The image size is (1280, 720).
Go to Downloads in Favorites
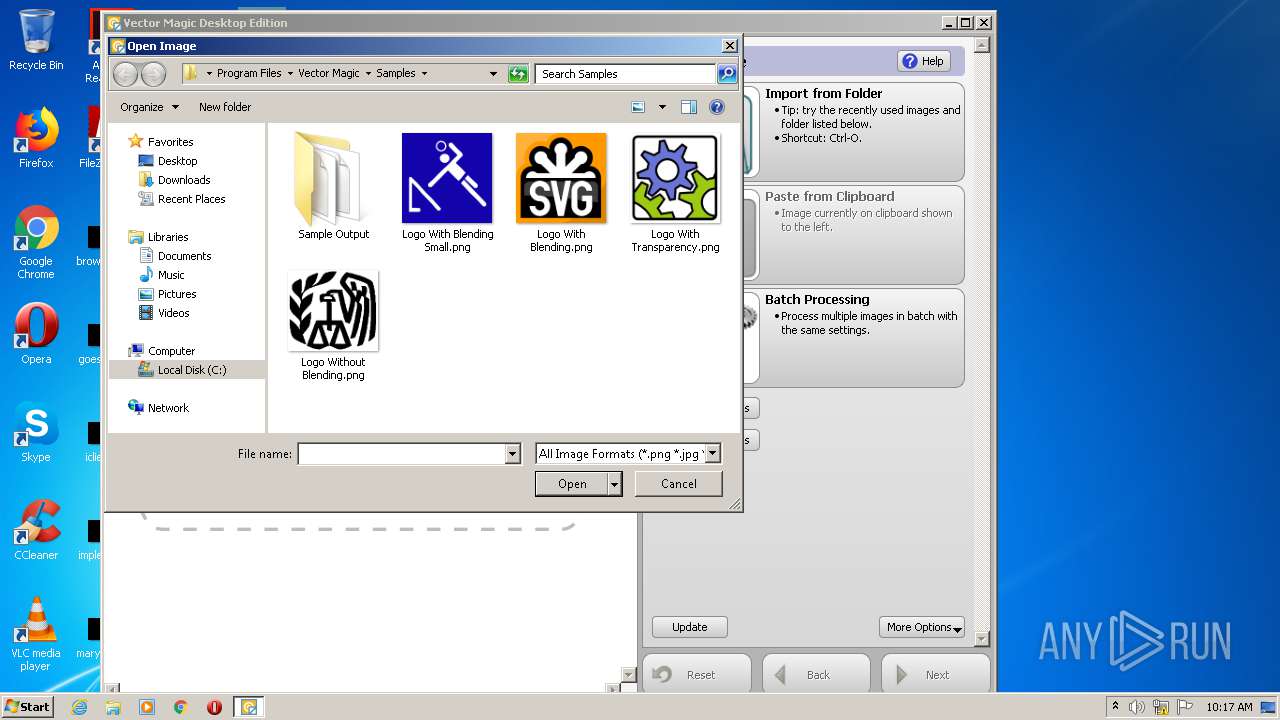[x=184, y=180]
